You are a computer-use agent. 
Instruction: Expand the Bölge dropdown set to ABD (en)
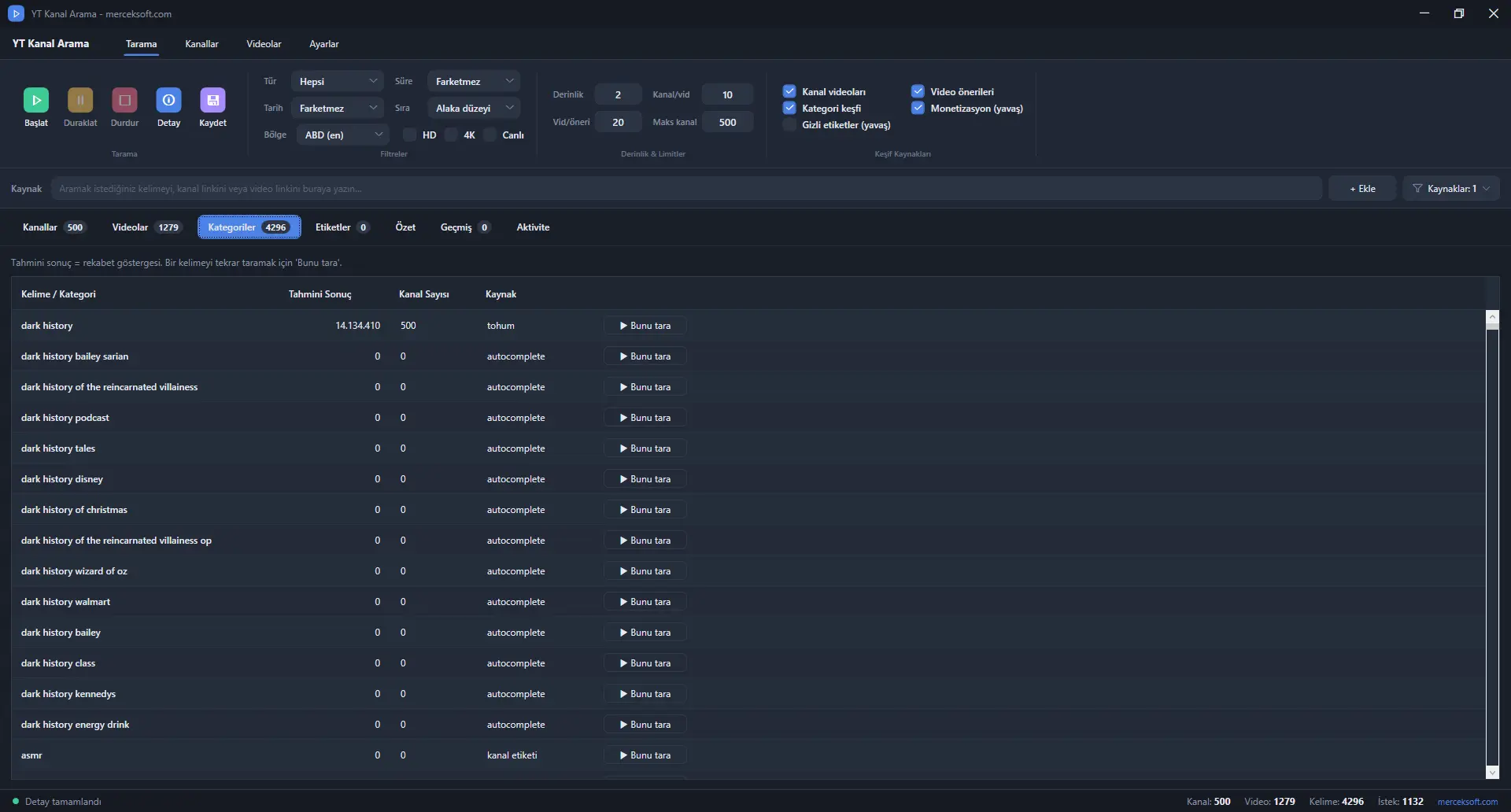[x=342, y=135]
